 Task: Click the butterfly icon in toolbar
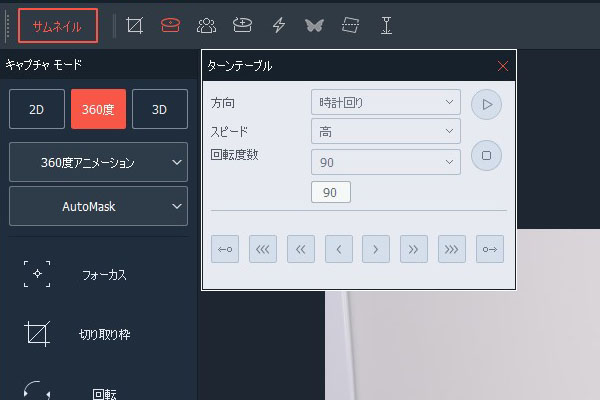click(x=314, y=26)
